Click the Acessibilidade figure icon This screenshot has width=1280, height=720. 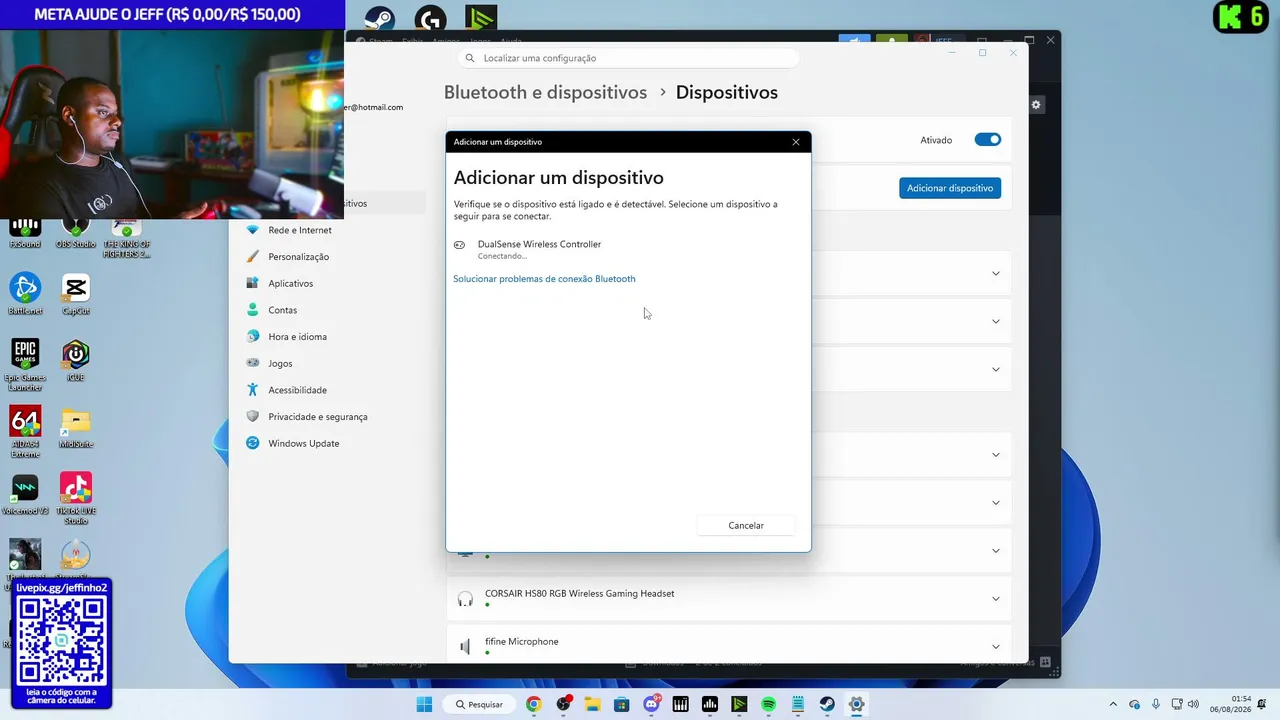(x=252, y=390)
